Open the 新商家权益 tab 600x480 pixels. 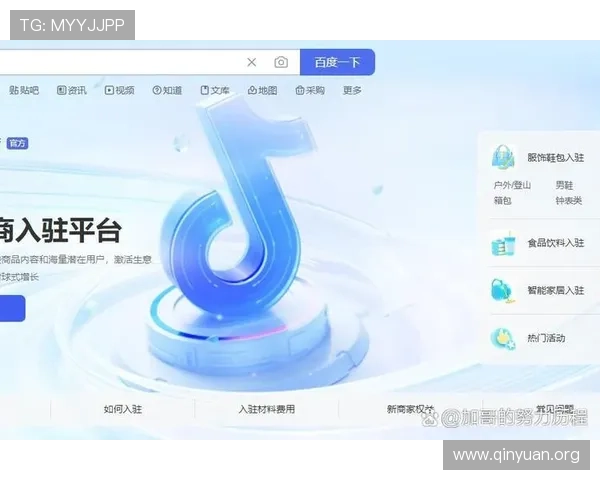pyautogui.click(x=411, y=409)
